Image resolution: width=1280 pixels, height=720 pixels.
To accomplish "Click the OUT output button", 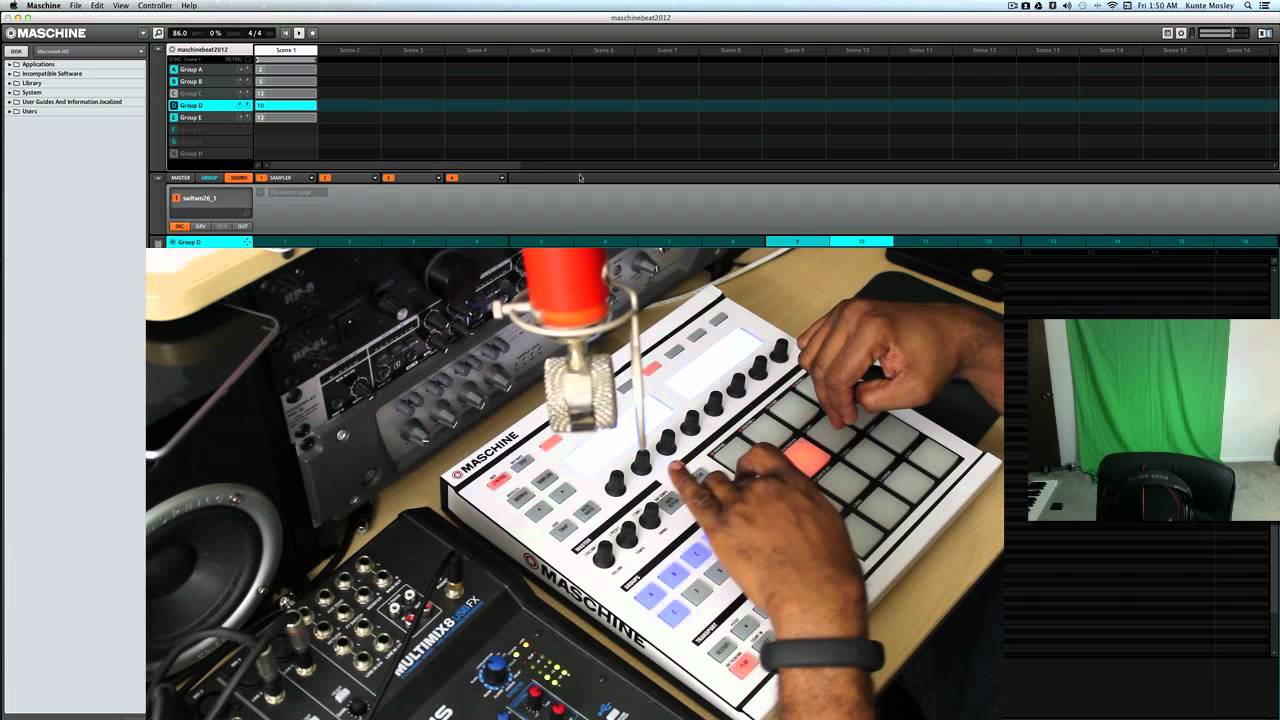I will [242, 227].
